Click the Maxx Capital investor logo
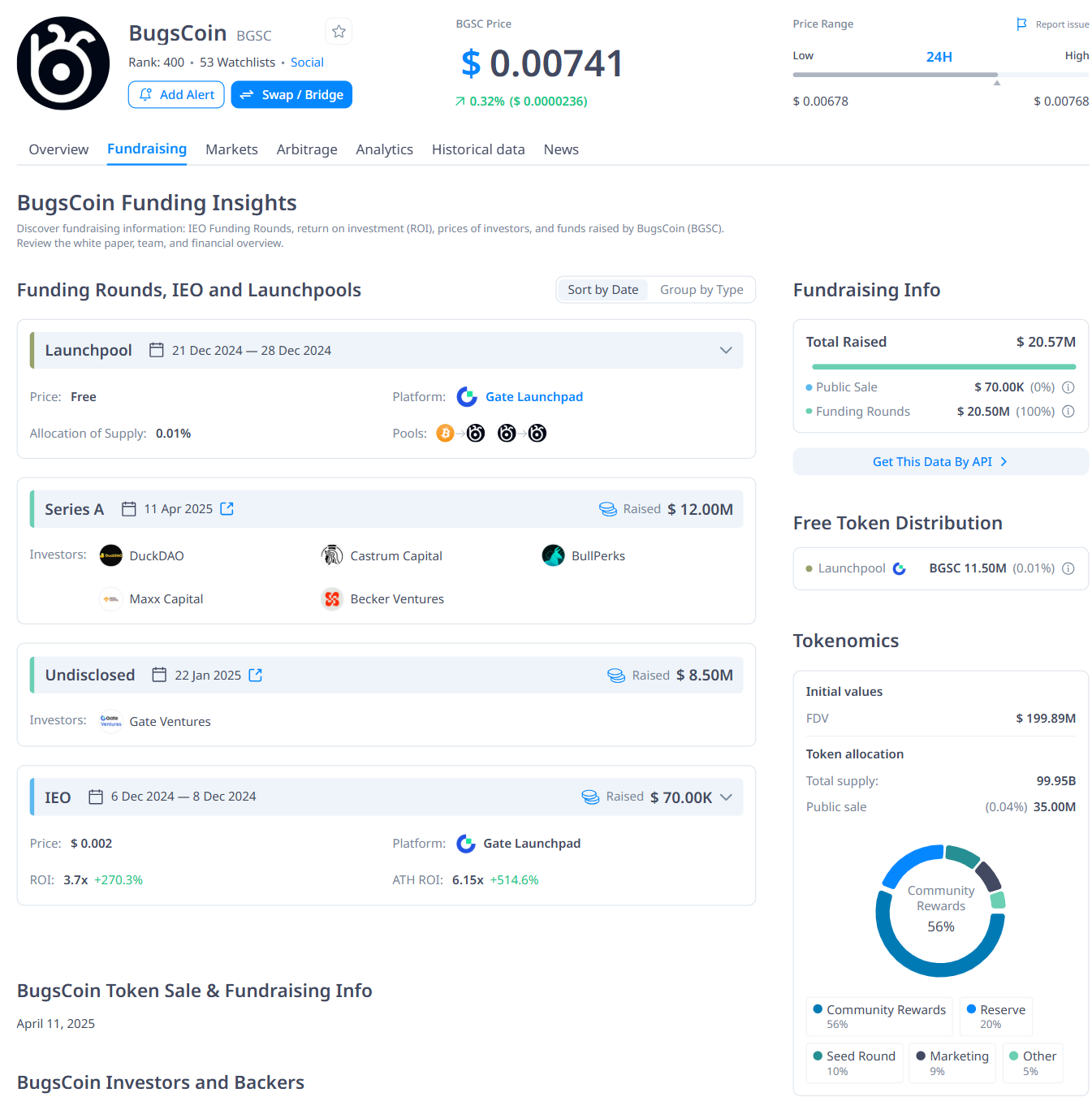The height and width of the screenshot is (1097, 1092). (x=111, y=599)
